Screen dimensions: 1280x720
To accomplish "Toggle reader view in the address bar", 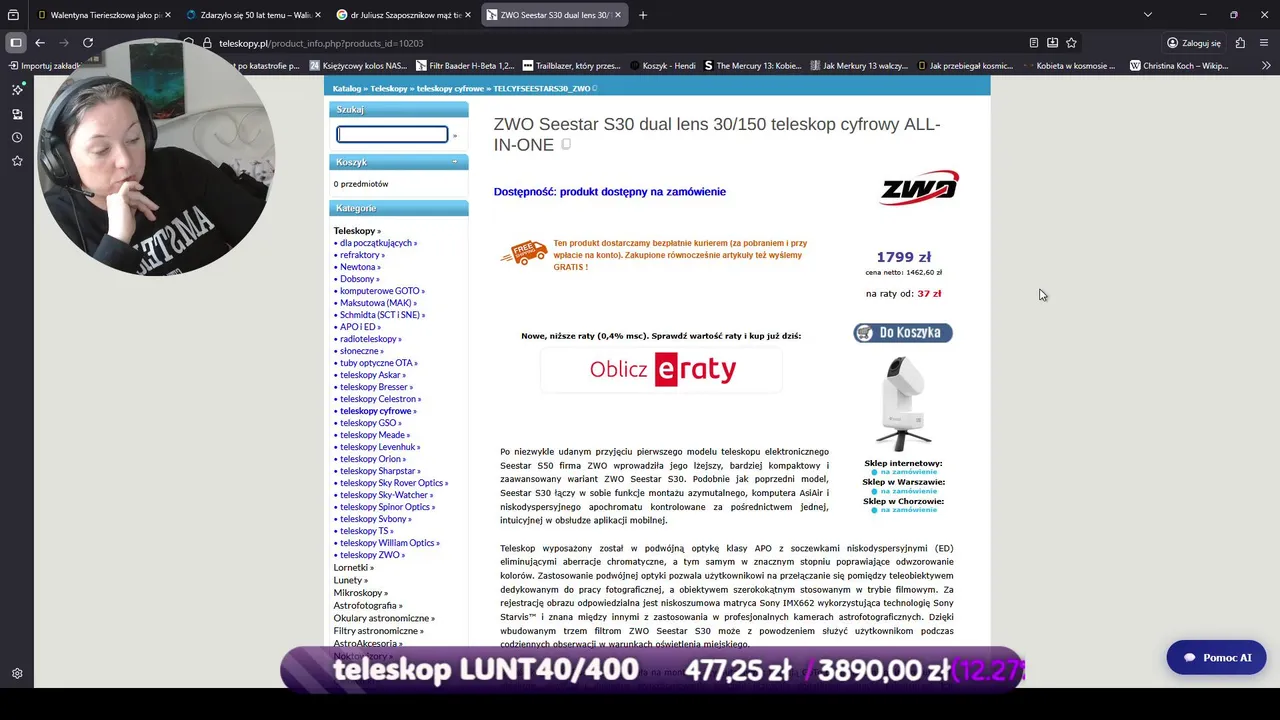I will 1034,43.
